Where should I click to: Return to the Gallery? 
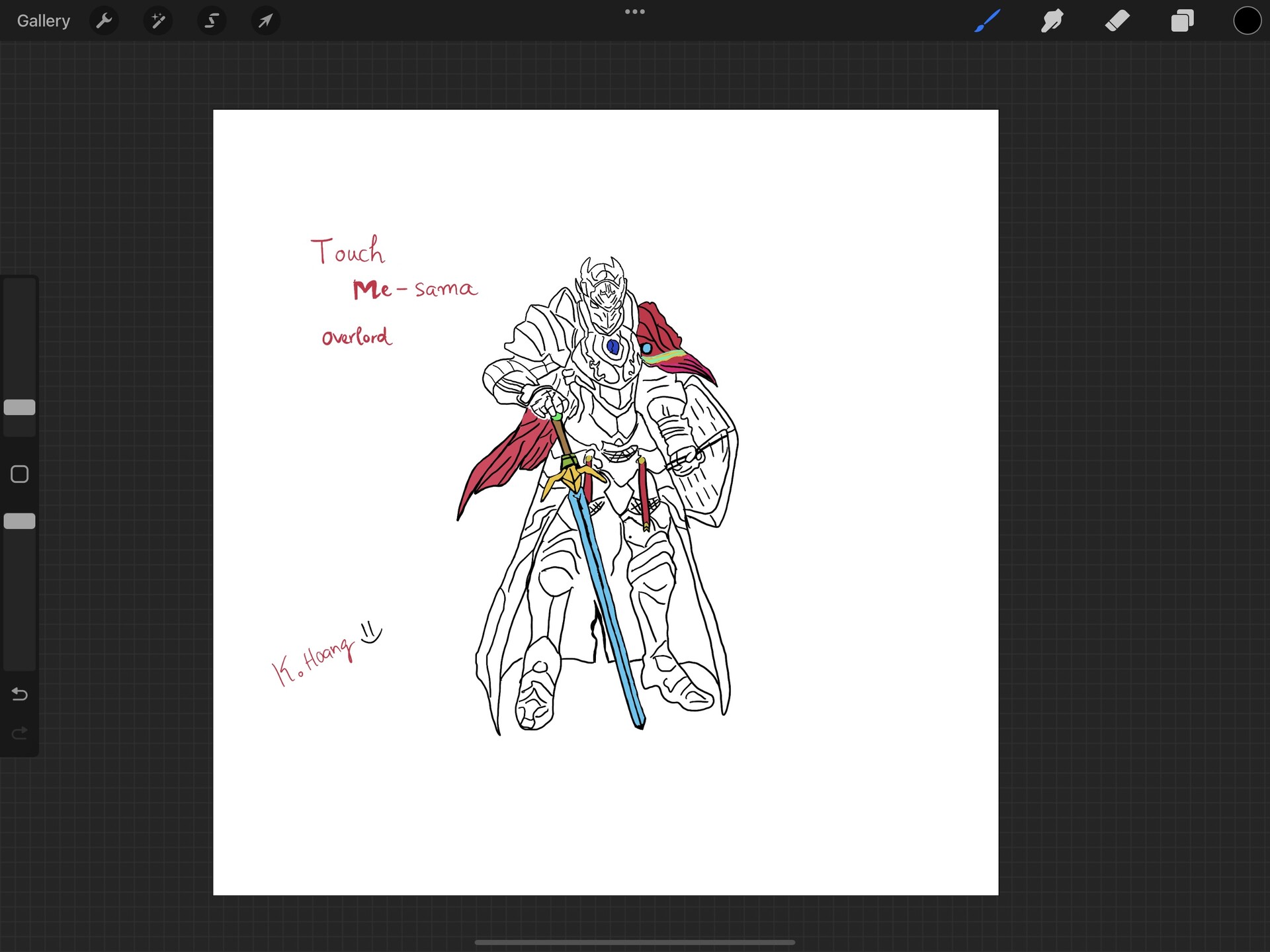point(42,21)
